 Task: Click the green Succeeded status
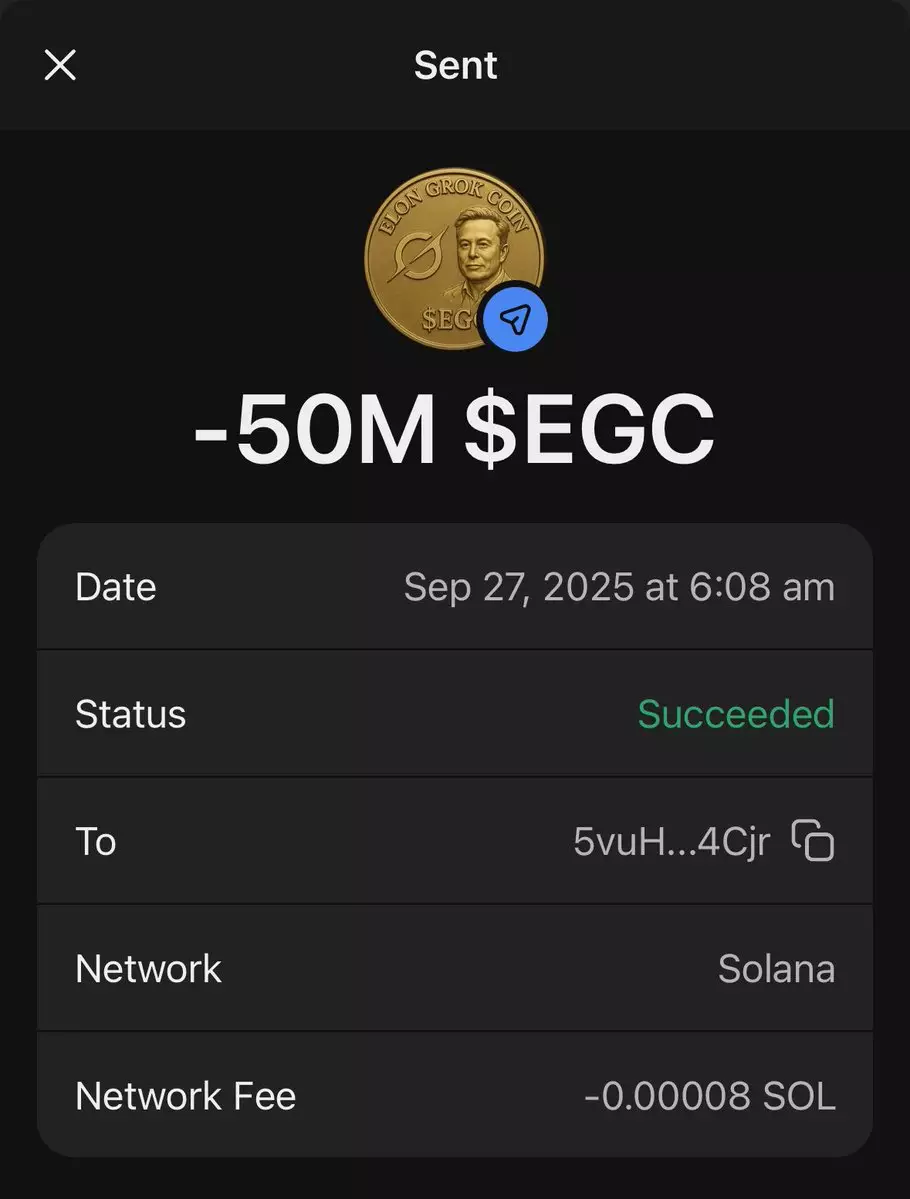735,714
